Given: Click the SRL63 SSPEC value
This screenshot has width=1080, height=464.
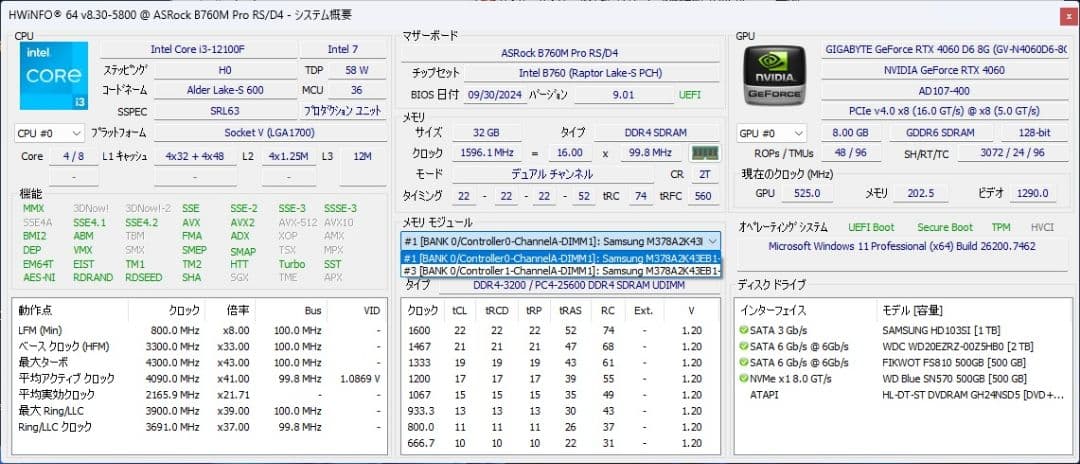Looking at the screenshot, I should point(225,110).
